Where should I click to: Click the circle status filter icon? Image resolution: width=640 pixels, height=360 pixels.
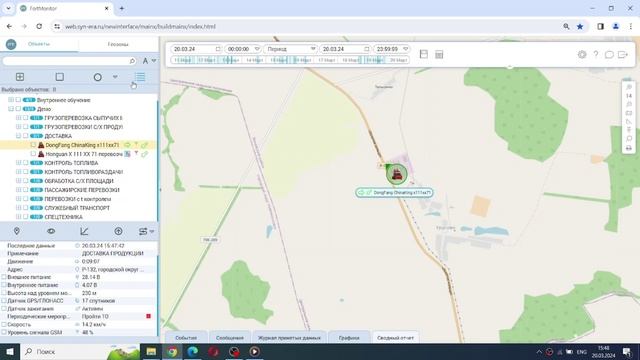(98, 77)
